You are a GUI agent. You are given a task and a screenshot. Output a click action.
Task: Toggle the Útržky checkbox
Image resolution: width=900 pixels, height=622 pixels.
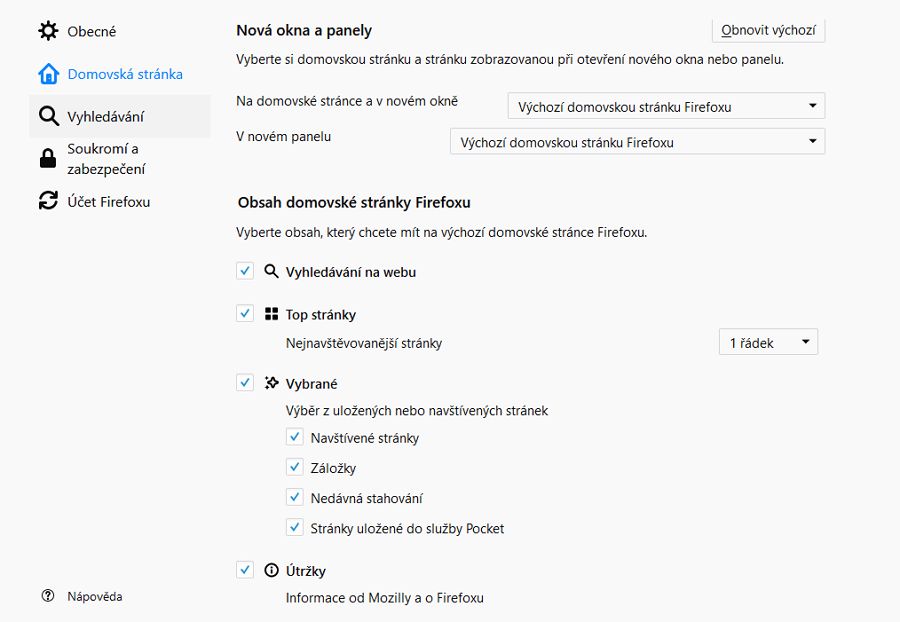click(x=245, y=570)
